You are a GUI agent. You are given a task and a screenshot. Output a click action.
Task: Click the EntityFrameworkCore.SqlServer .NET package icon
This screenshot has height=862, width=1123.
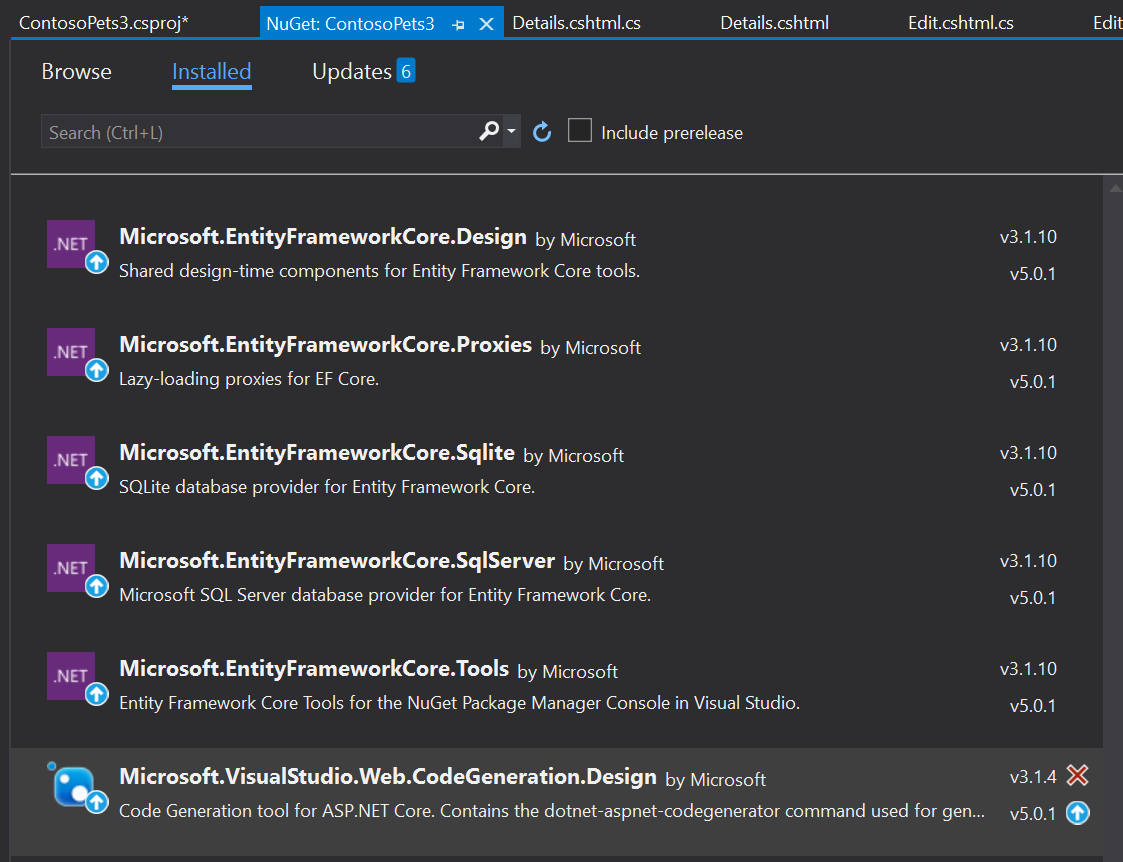[71, 568]
